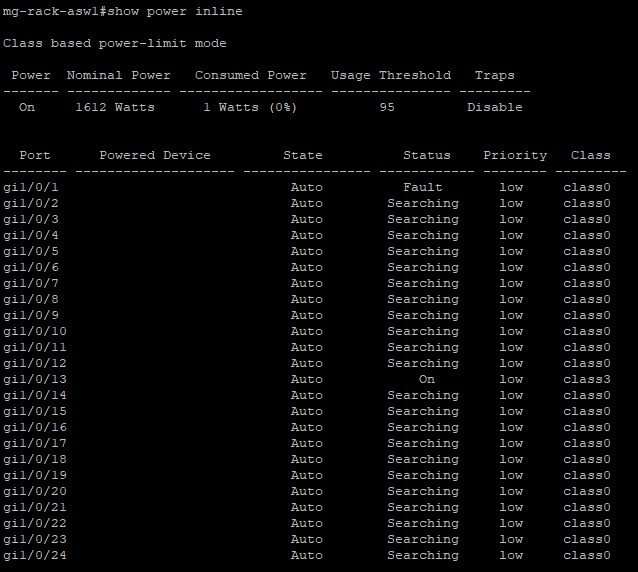The width and height of the screenshot is (638, 572).
Task: Click 'low' priority of port gi1/0/18
Action: pyautogui.click(x=511, y=459)
